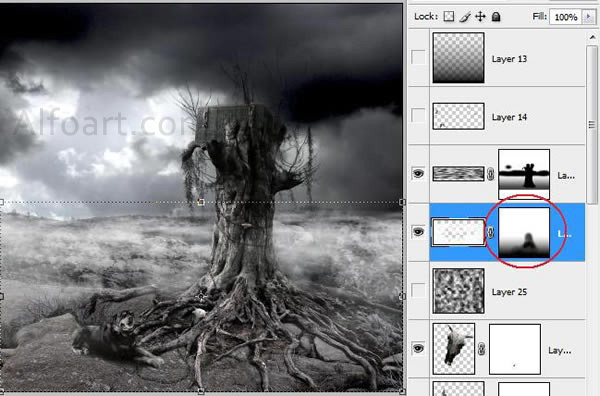Image resolution: width=600 pixels, height=396 pixels.
Task: Click link icon on the skull layer
Action: click(482, 349)
